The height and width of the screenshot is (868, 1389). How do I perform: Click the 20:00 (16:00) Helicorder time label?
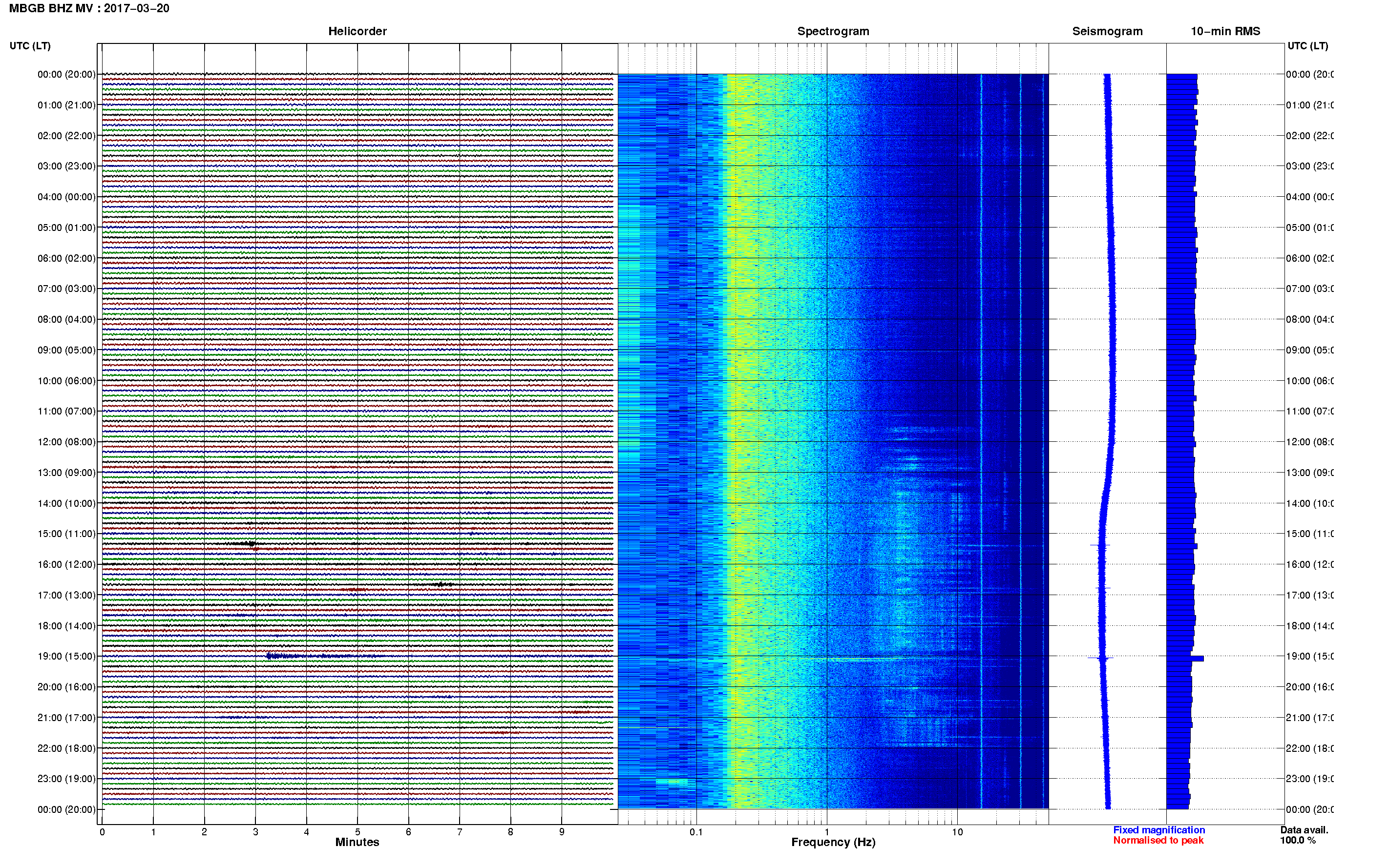pos(66,687)
